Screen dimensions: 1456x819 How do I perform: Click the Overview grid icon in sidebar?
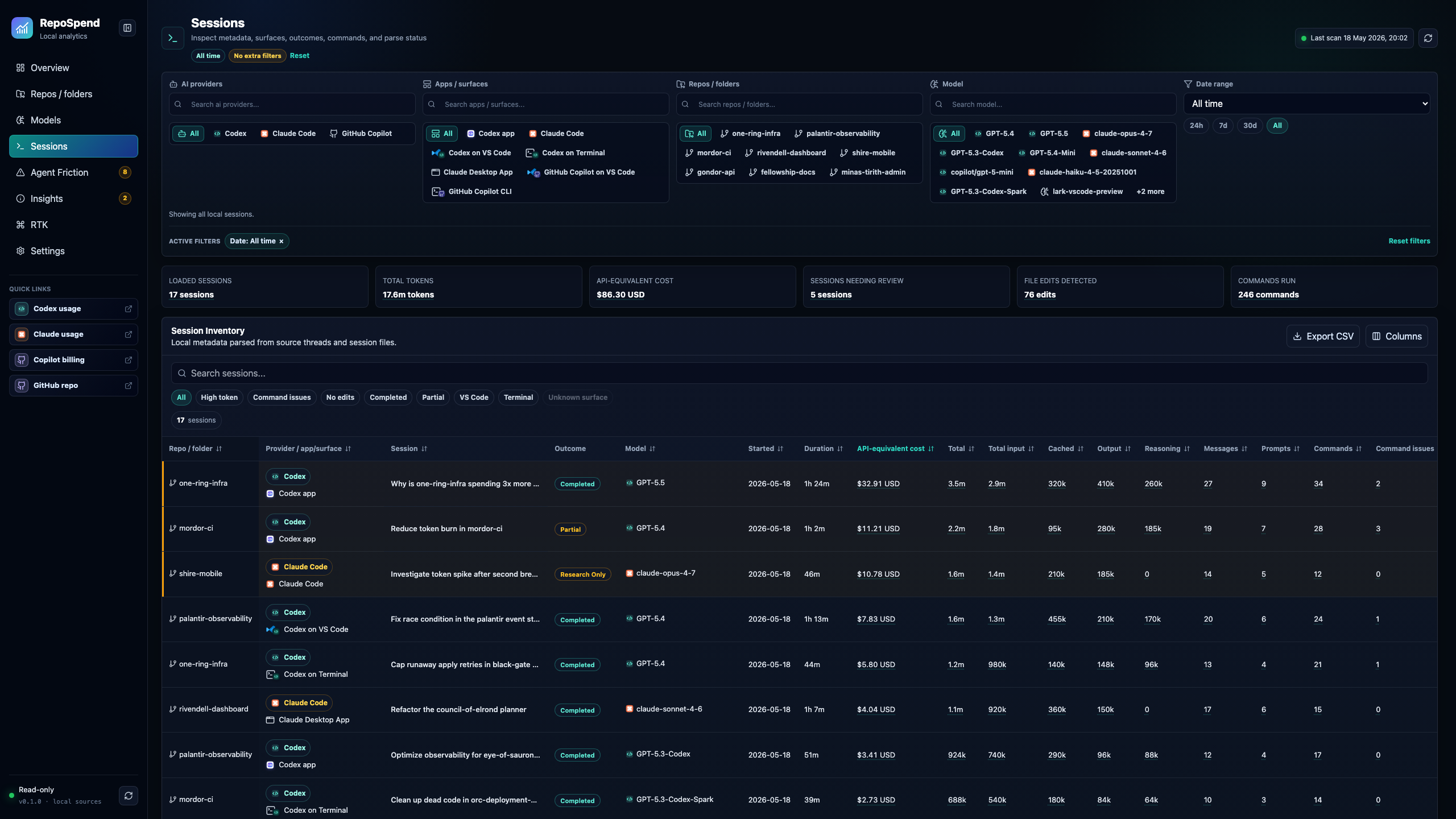(x=20, y=68)
